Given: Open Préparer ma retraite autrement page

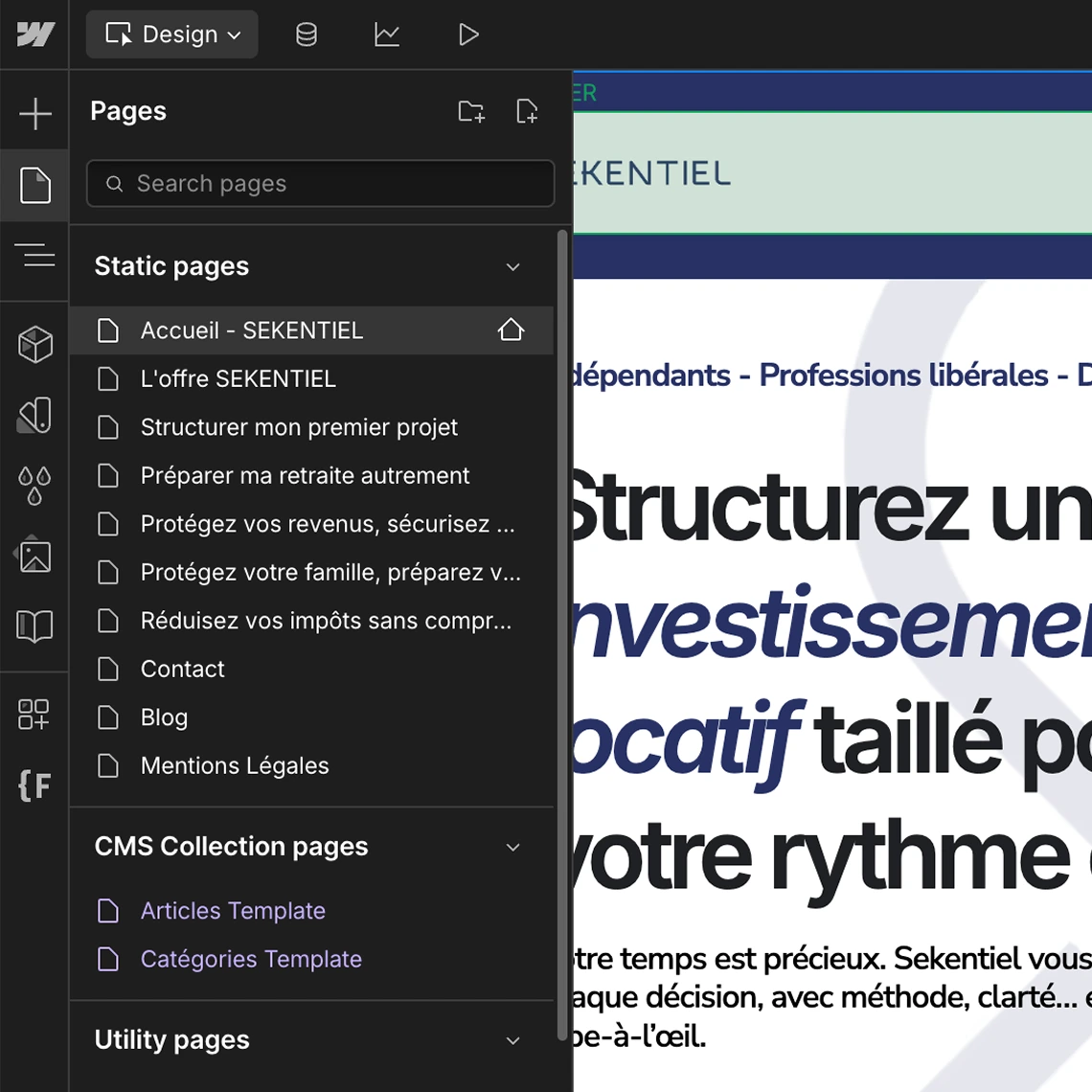Looking at the screenshot, I should click(x=311, y=476).
